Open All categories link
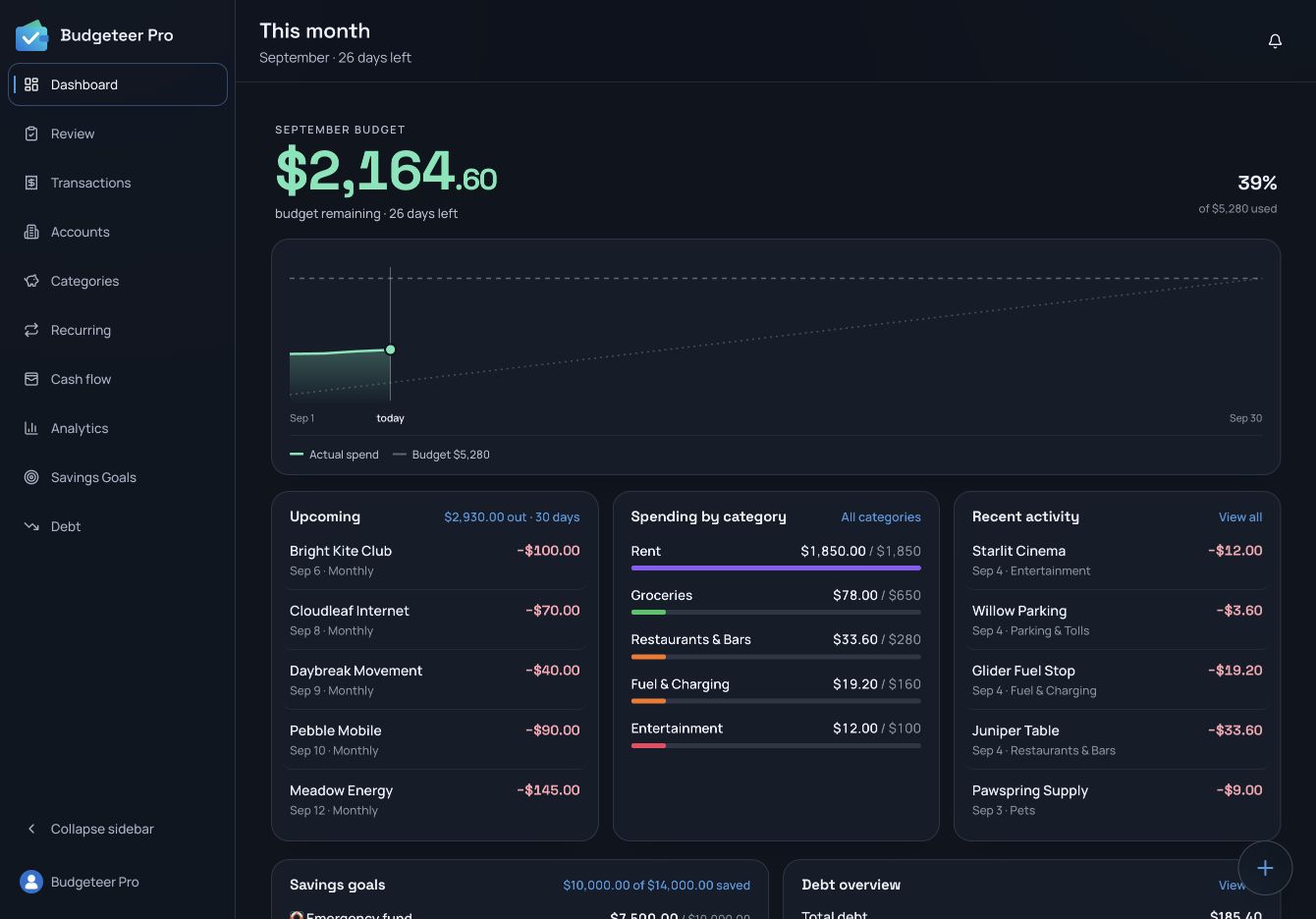 (x=881, y=517)
